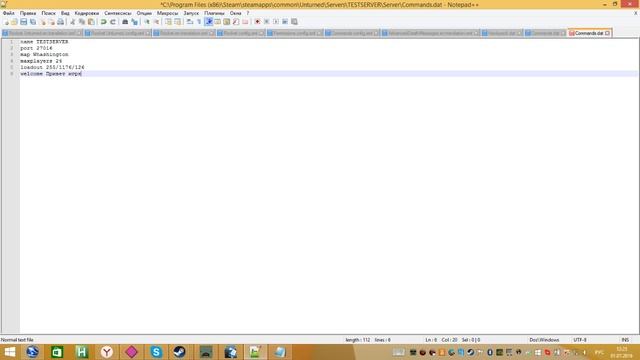Open the Правка menu
Viewport: 640px width, 360px height.
click(x=28, y=13)
